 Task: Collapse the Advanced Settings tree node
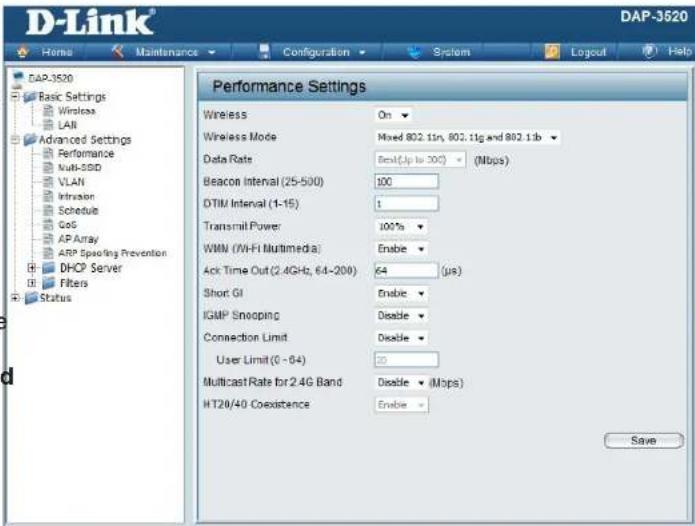click(x=15, y=140)
